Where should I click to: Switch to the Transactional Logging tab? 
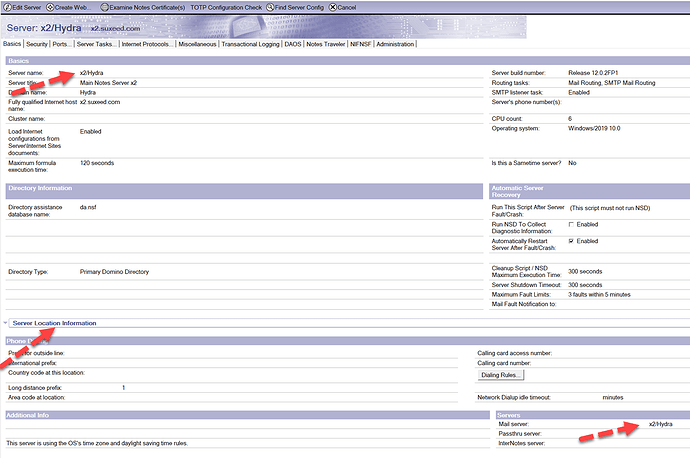pyautogui.click(x=250, y=44)
